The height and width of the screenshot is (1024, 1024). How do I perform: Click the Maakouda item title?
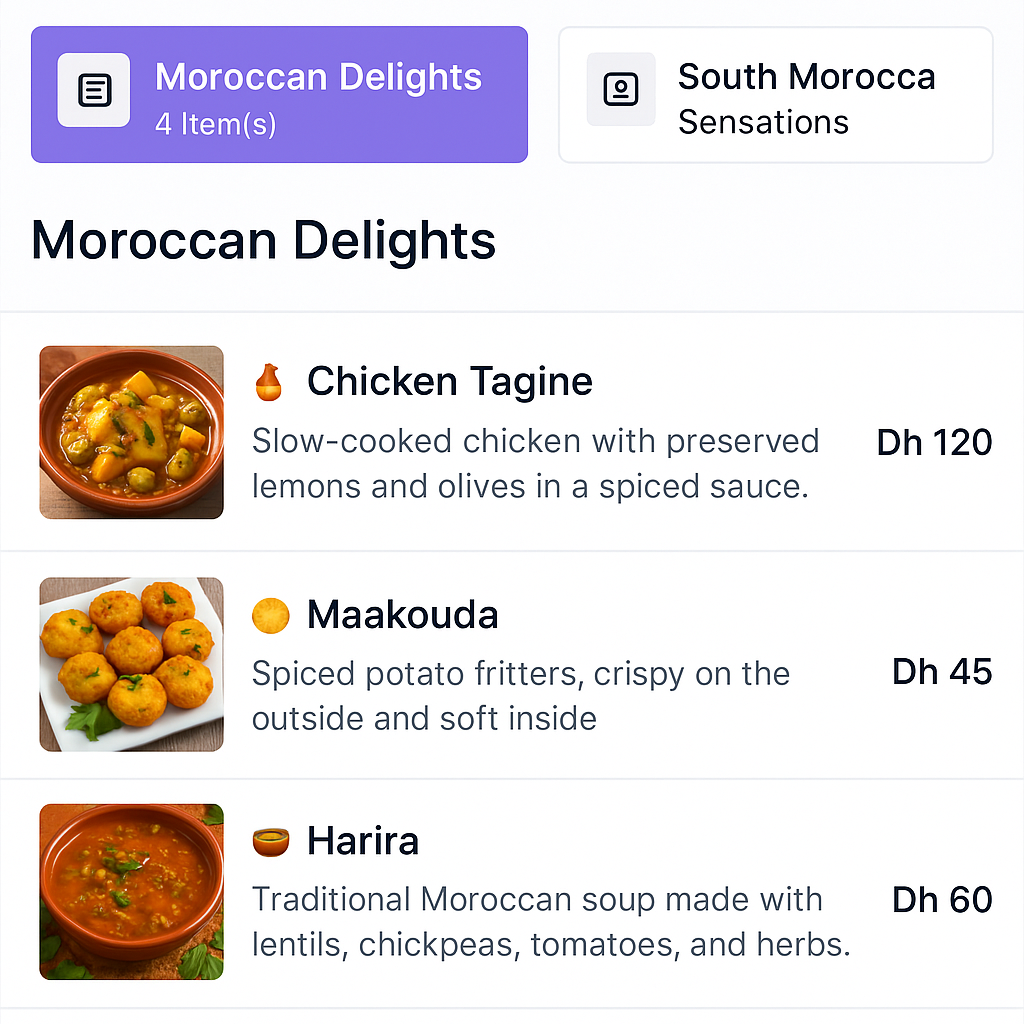(x=402, y=615)
